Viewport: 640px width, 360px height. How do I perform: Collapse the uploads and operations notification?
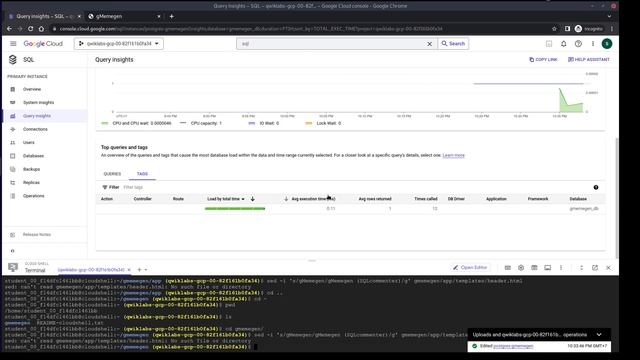(599, 335)
